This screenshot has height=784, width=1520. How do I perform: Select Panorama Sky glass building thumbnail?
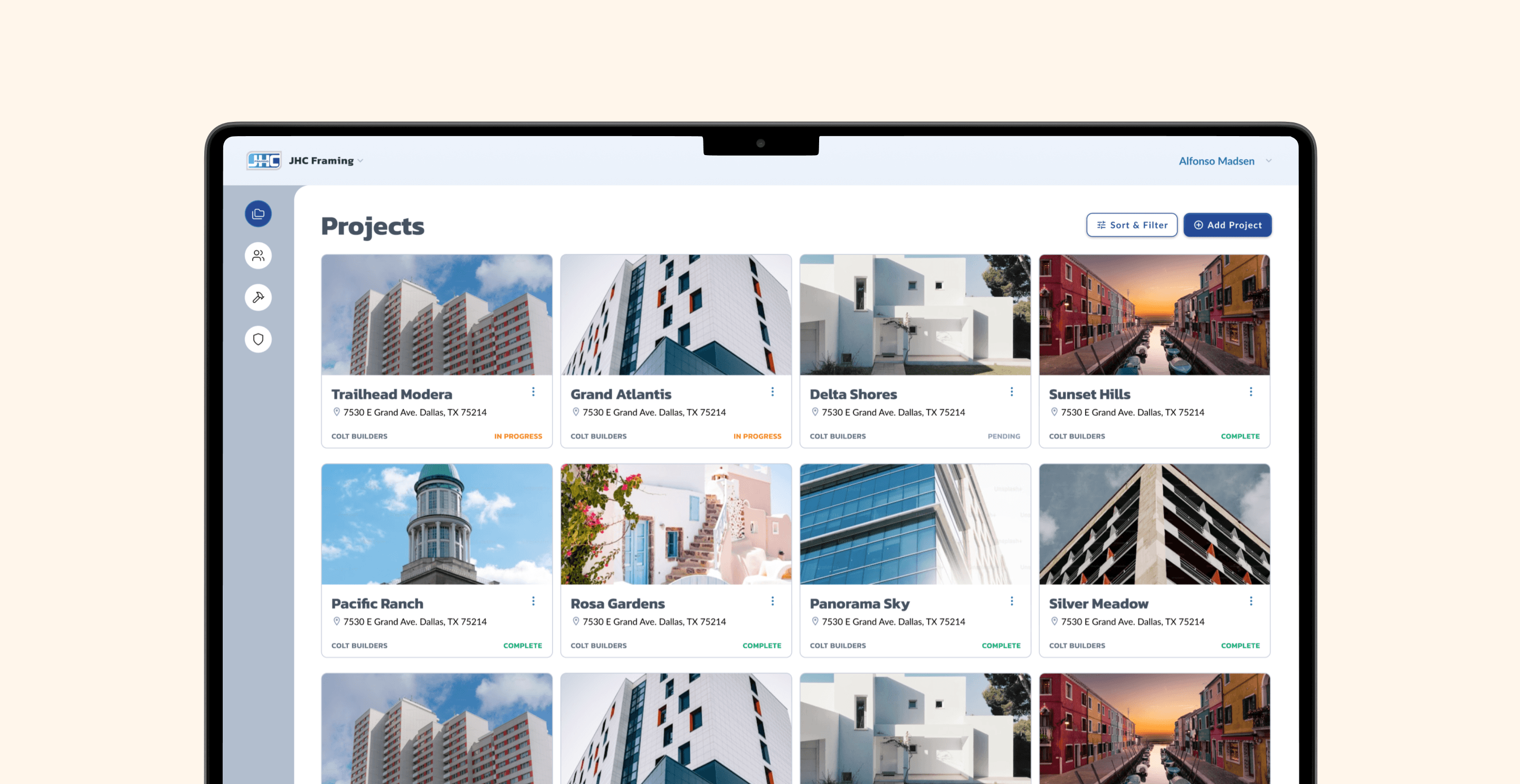[x=915, y=524]
